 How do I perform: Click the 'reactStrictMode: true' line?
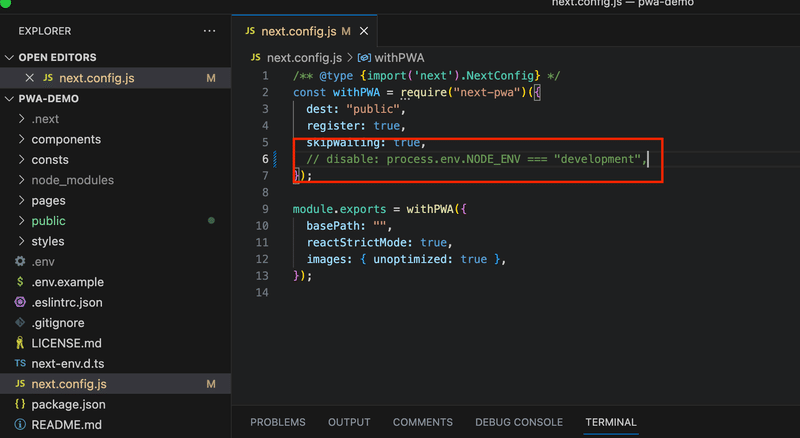point(379,242)
